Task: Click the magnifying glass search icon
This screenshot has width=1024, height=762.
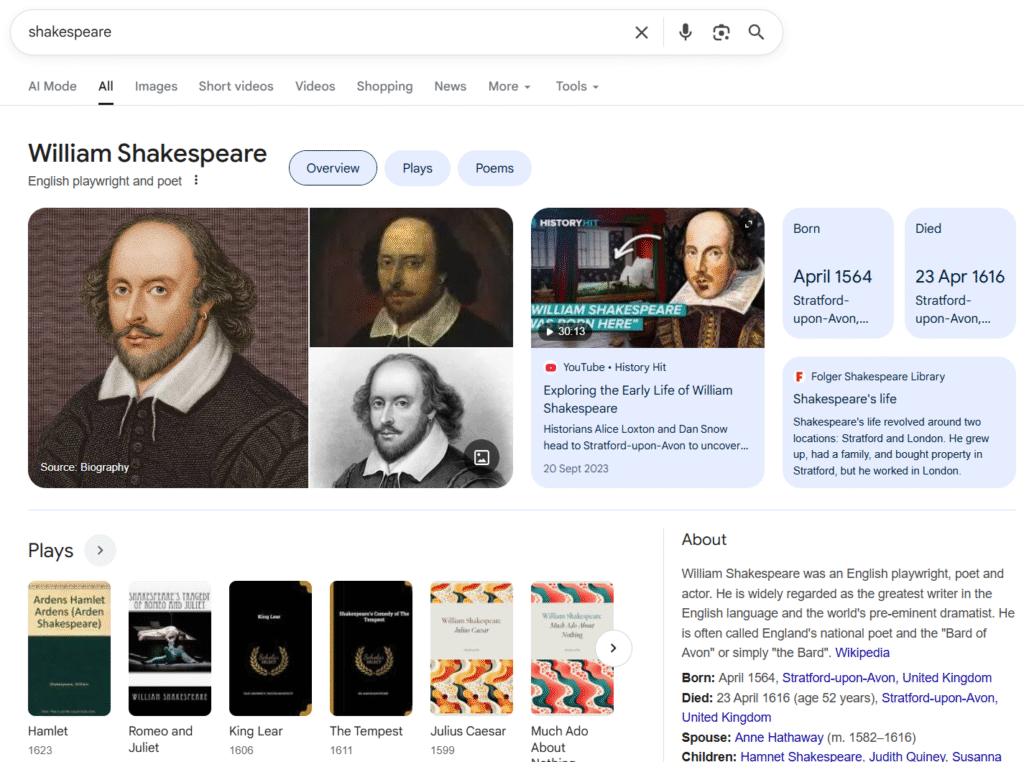Action: [756, 32]
